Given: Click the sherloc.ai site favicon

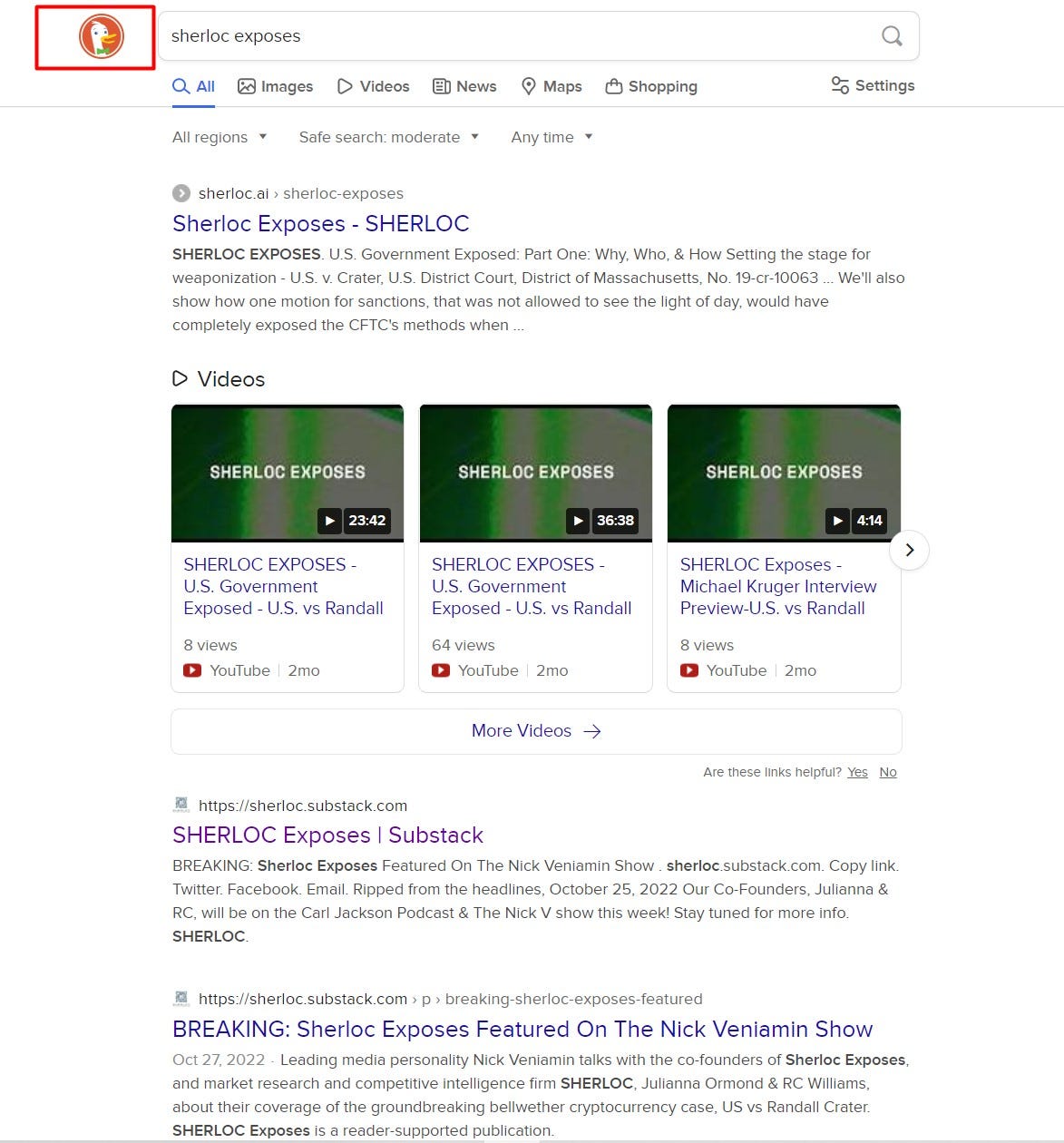Looking at the screenshot, I should coord(181,193).
